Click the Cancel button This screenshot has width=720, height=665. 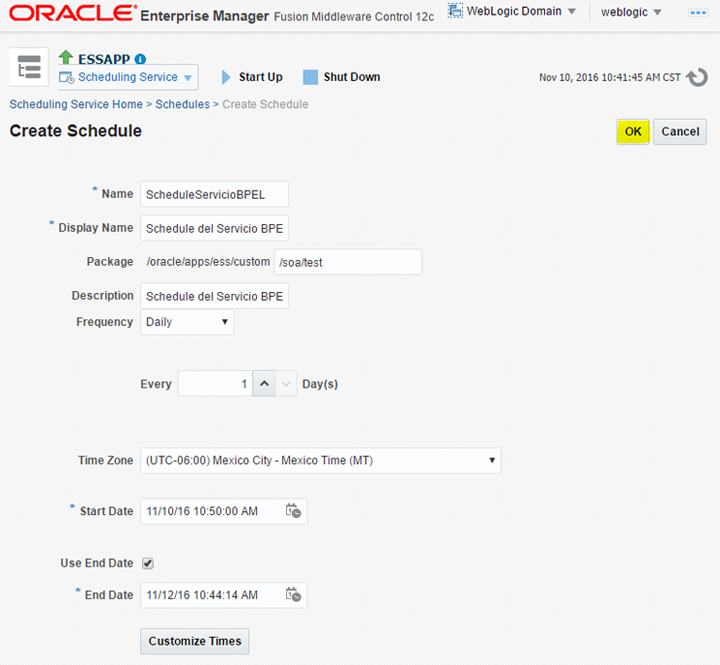[x=680, y=132]
